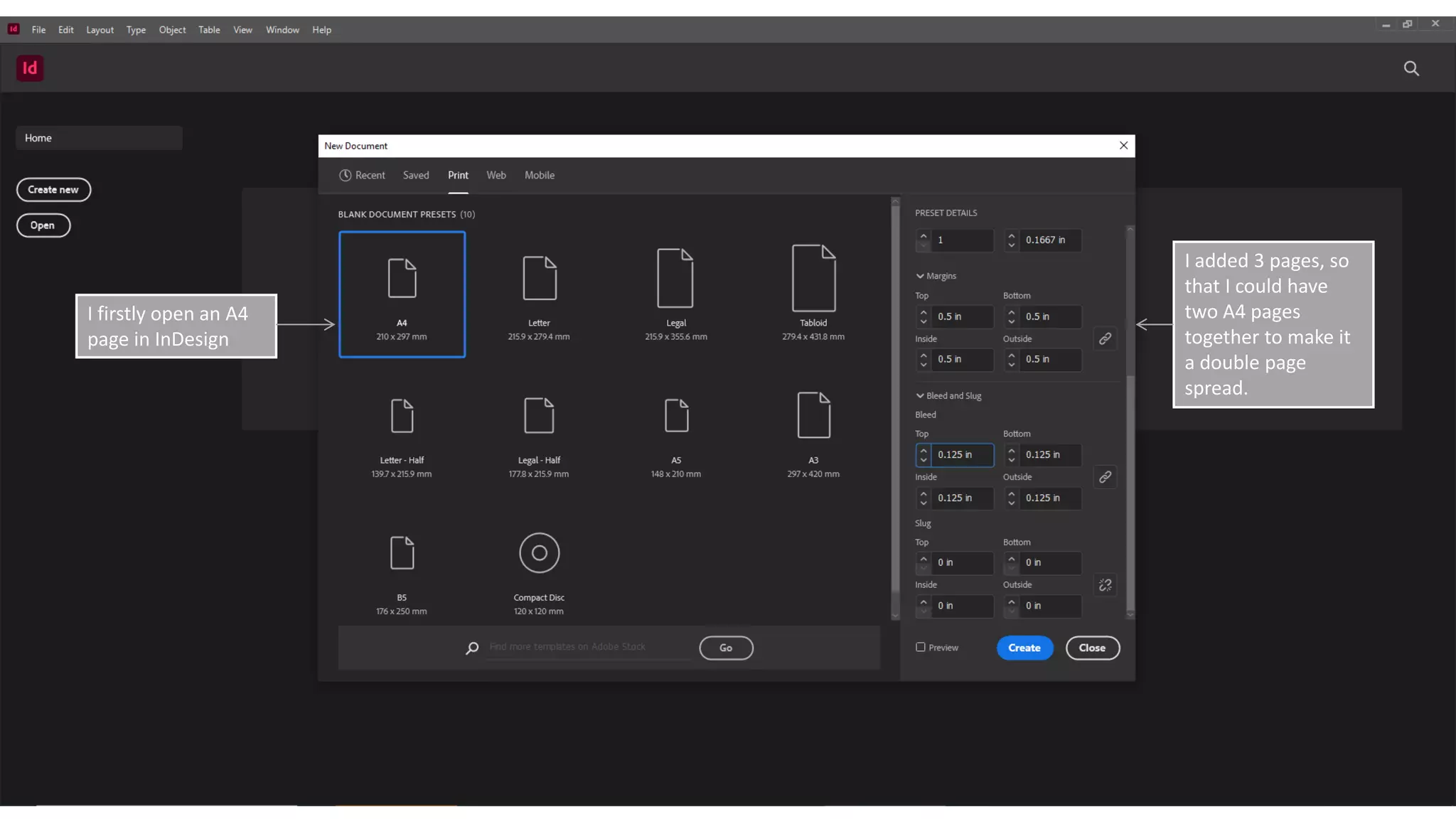The height and width of the screenshot is (819, 1456).
Task: Click the blue Create button
Action: tap(1024, 648)
